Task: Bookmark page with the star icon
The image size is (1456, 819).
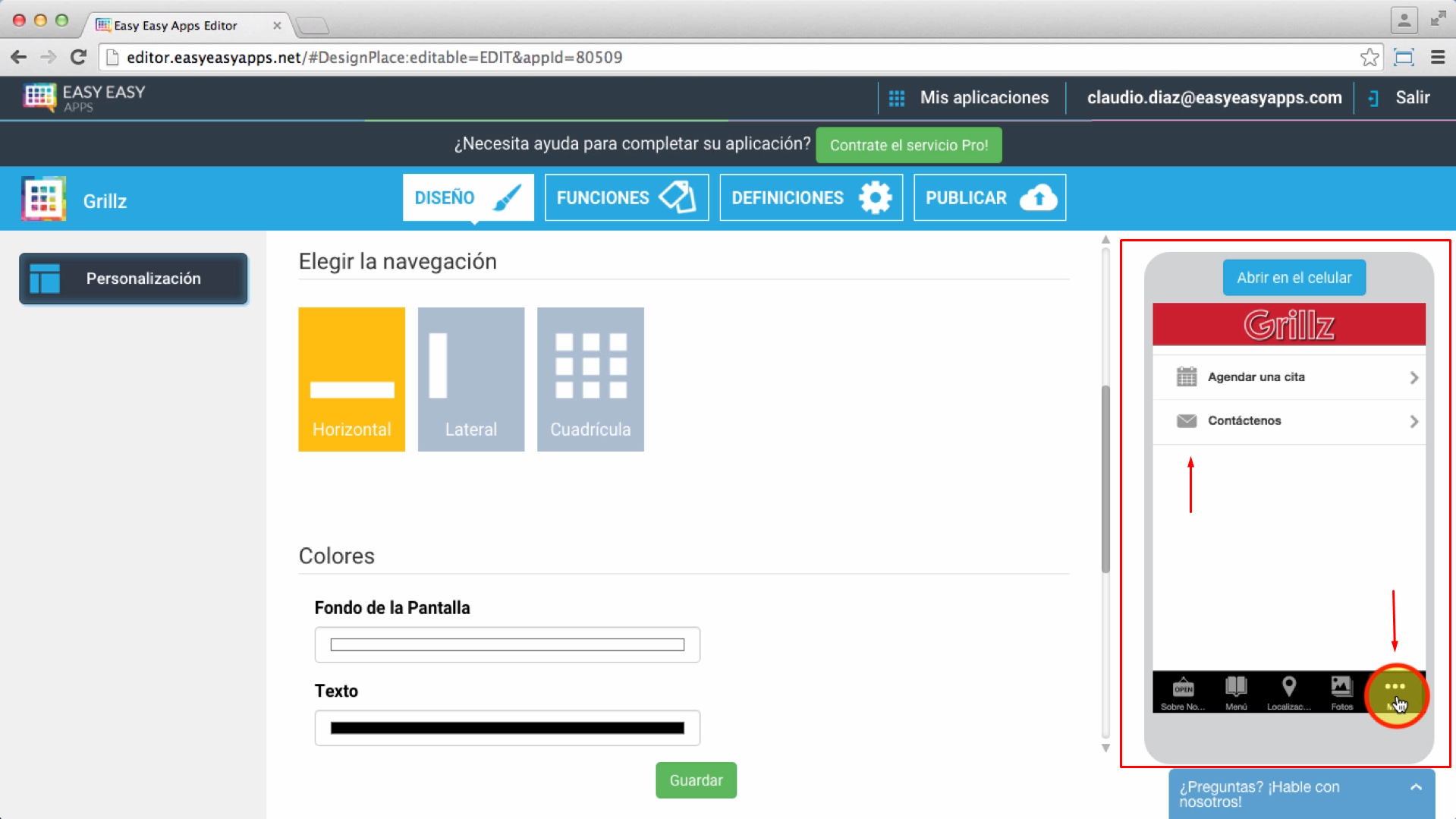Action: pos(1369,58)
